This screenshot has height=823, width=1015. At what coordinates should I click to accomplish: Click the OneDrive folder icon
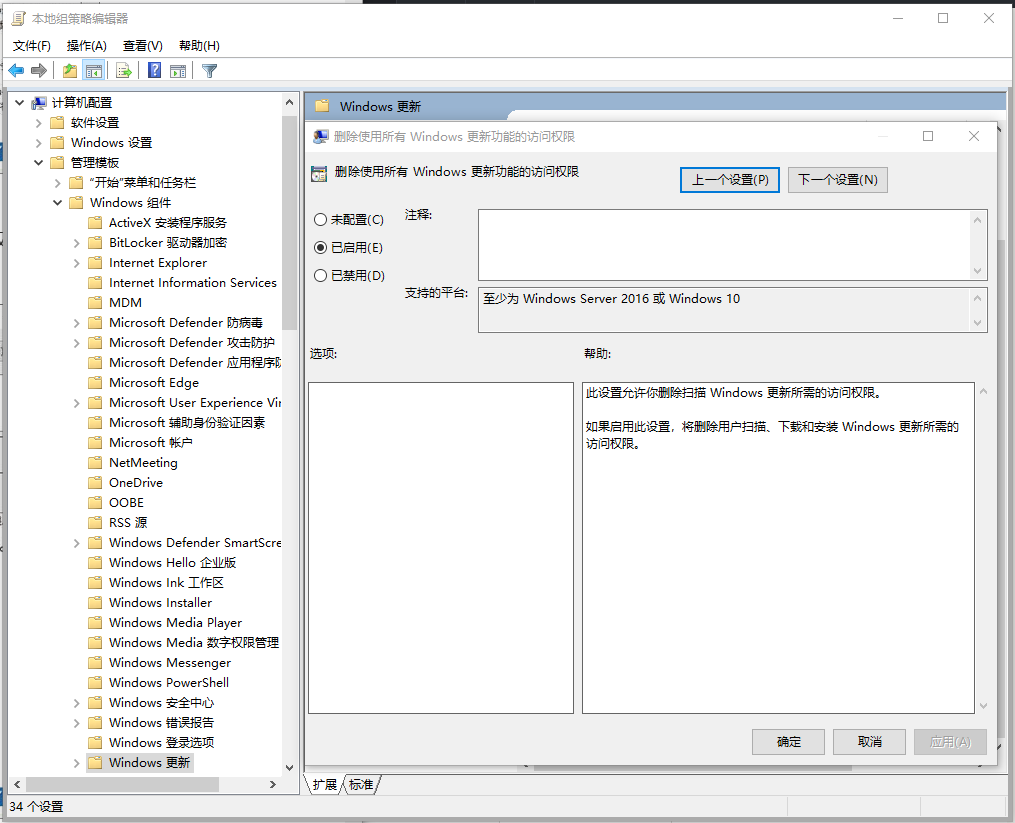(95, 482)
